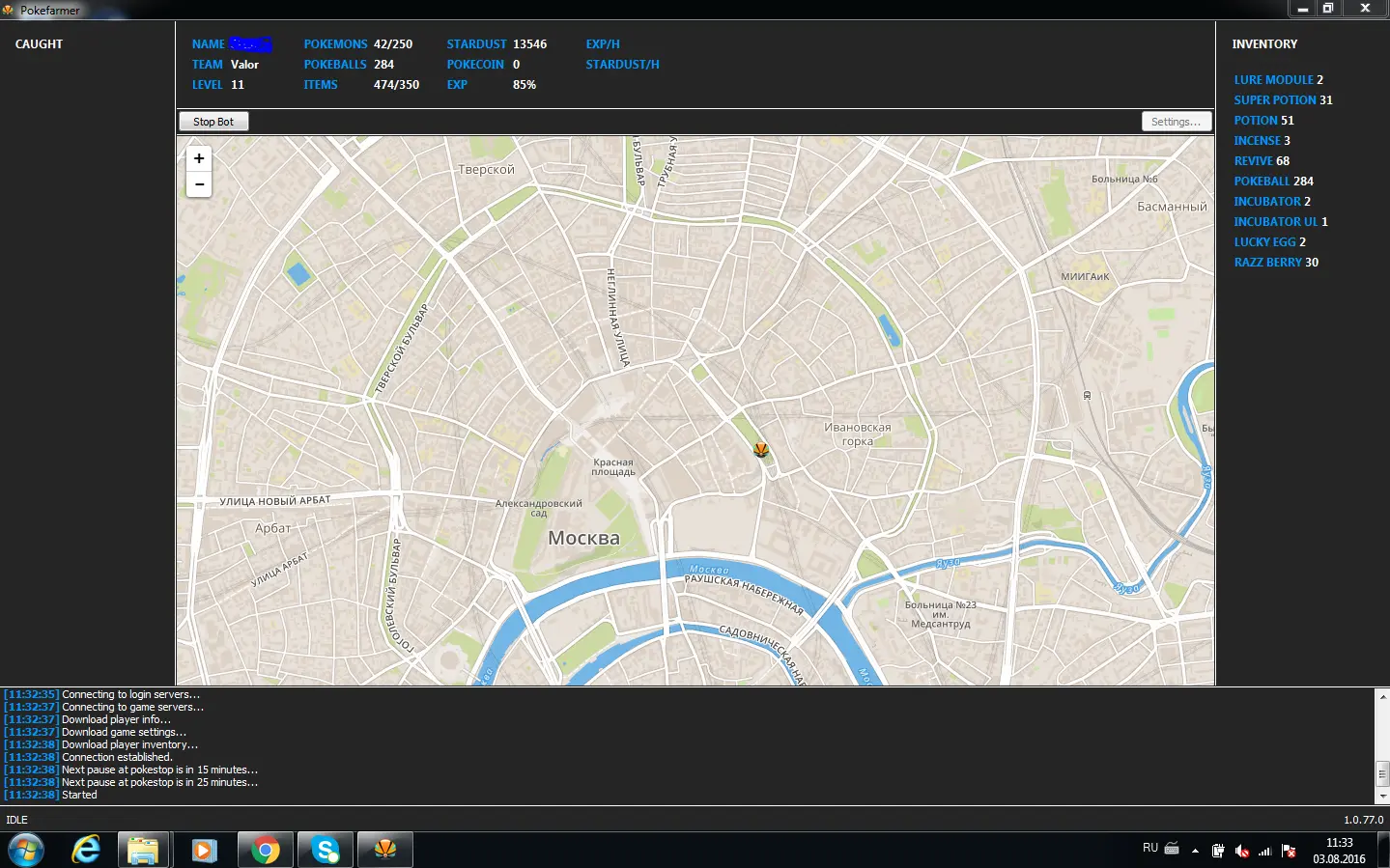Click the Show desktop strip
Image resolution: width=1390 pixels, height=868 pixels.
1383,850
